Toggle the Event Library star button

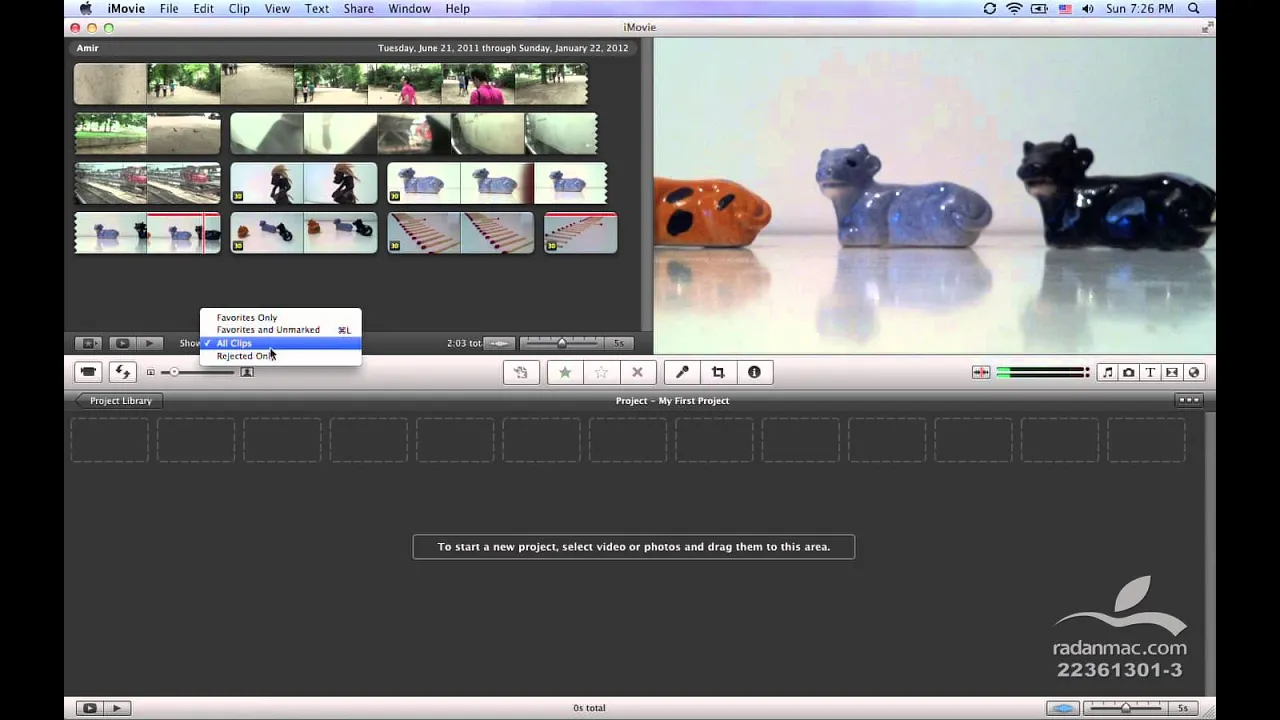[88, 343]
